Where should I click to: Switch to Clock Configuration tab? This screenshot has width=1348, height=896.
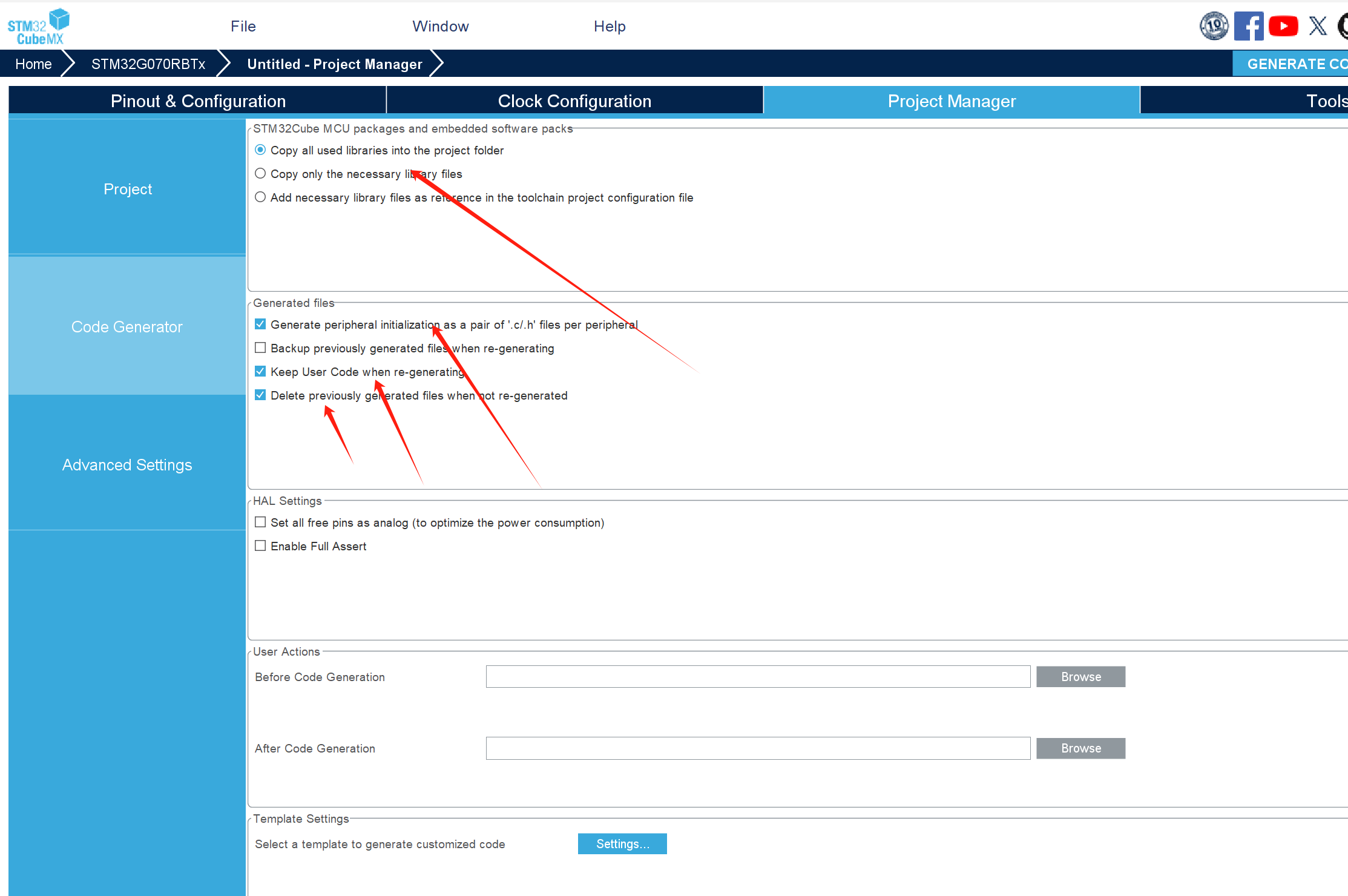click(x=574, y=101)
